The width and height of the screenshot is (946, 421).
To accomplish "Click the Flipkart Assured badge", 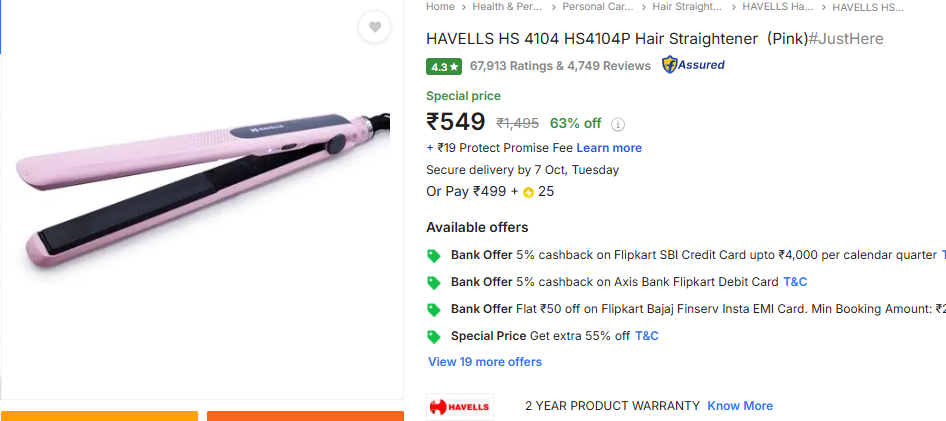I will tap(693, 65).
